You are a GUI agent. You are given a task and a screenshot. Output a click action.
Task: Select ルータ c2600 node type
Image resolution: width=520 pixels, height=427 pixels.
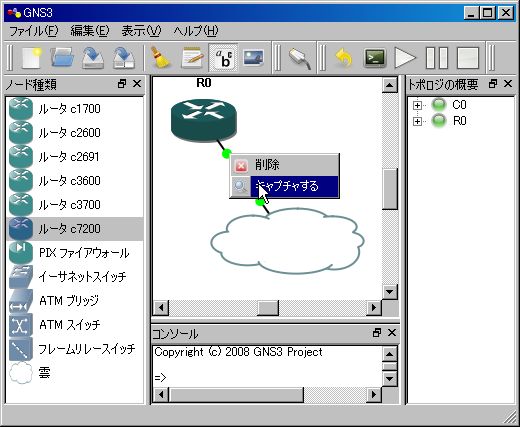click(x=75, y=133)
